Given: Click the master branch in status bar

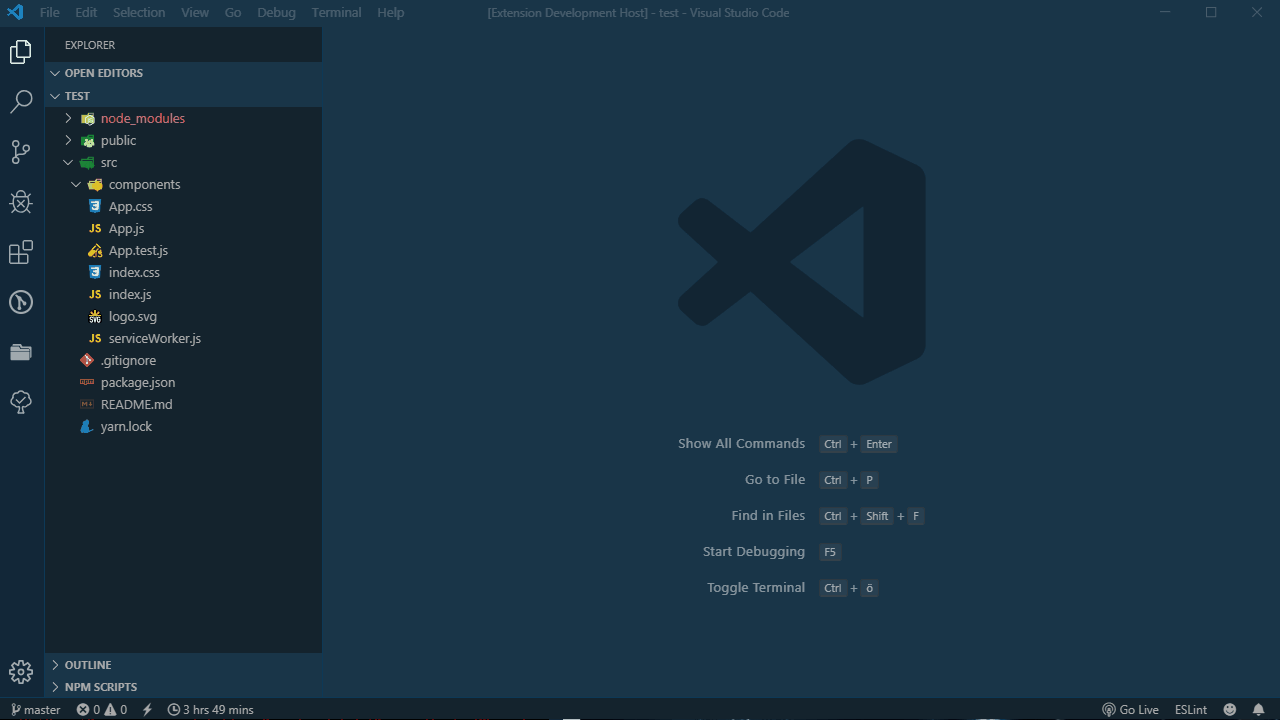Looking at the screenshot, I should (36, 710).
